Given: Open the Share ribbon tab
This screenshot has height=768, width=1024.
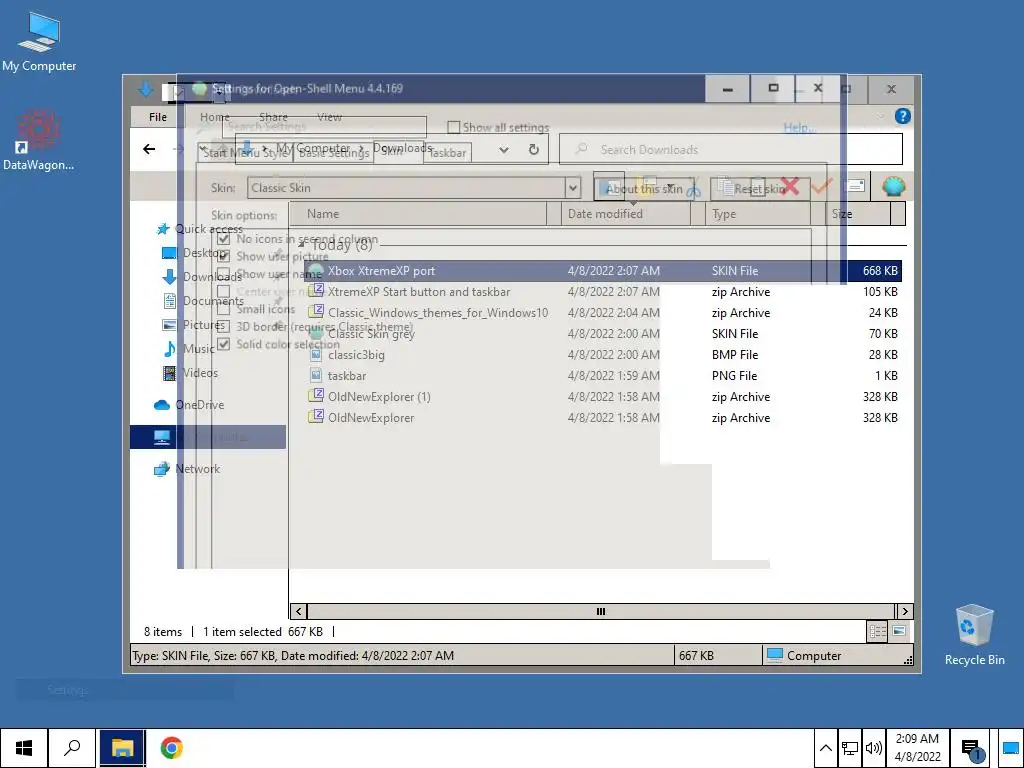Looking at the screenshot, I should tap(273, 117).
